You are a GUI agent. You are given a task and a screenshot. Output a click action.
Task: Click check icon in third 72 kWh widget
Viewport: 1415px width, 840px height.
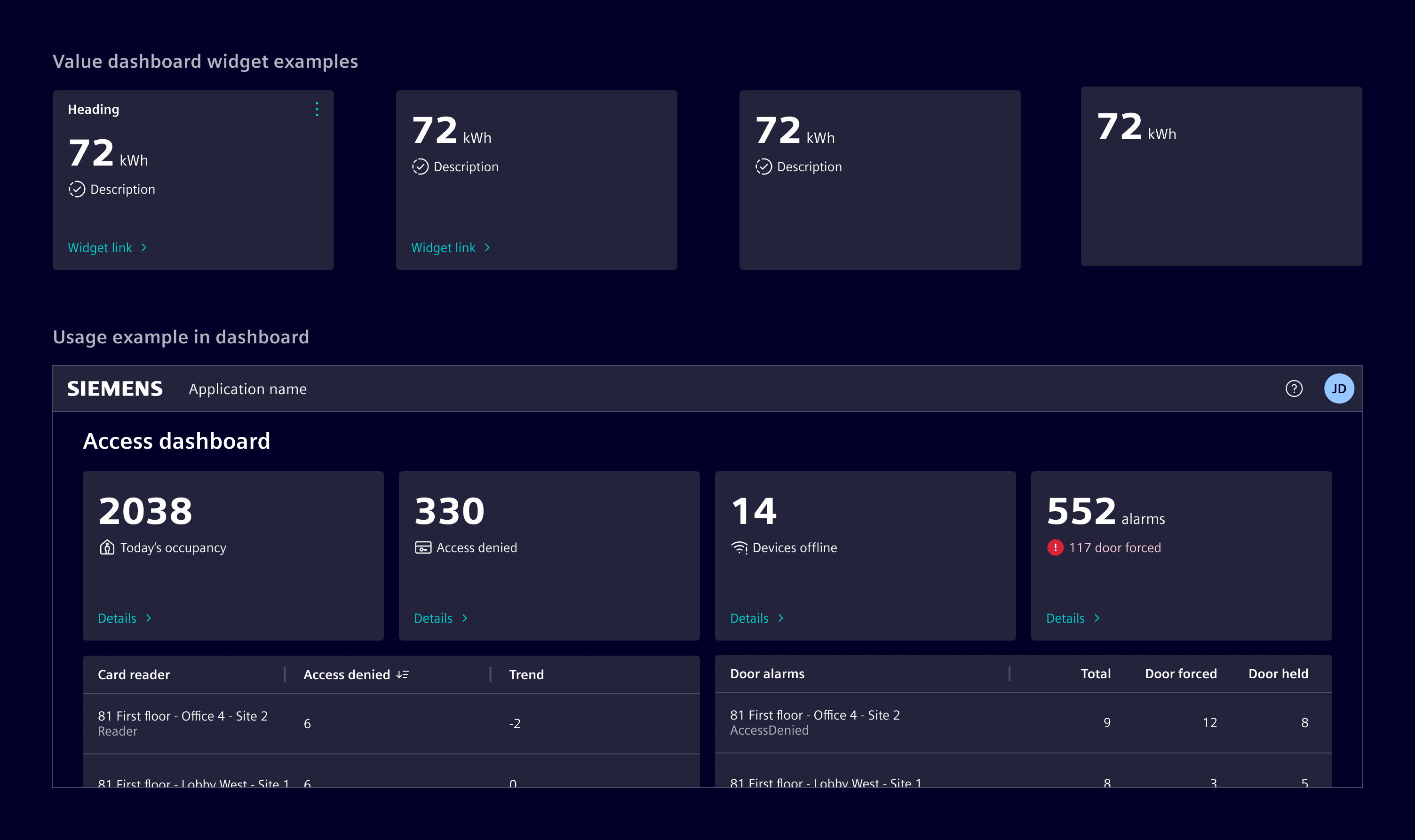[x=763, y=166]
